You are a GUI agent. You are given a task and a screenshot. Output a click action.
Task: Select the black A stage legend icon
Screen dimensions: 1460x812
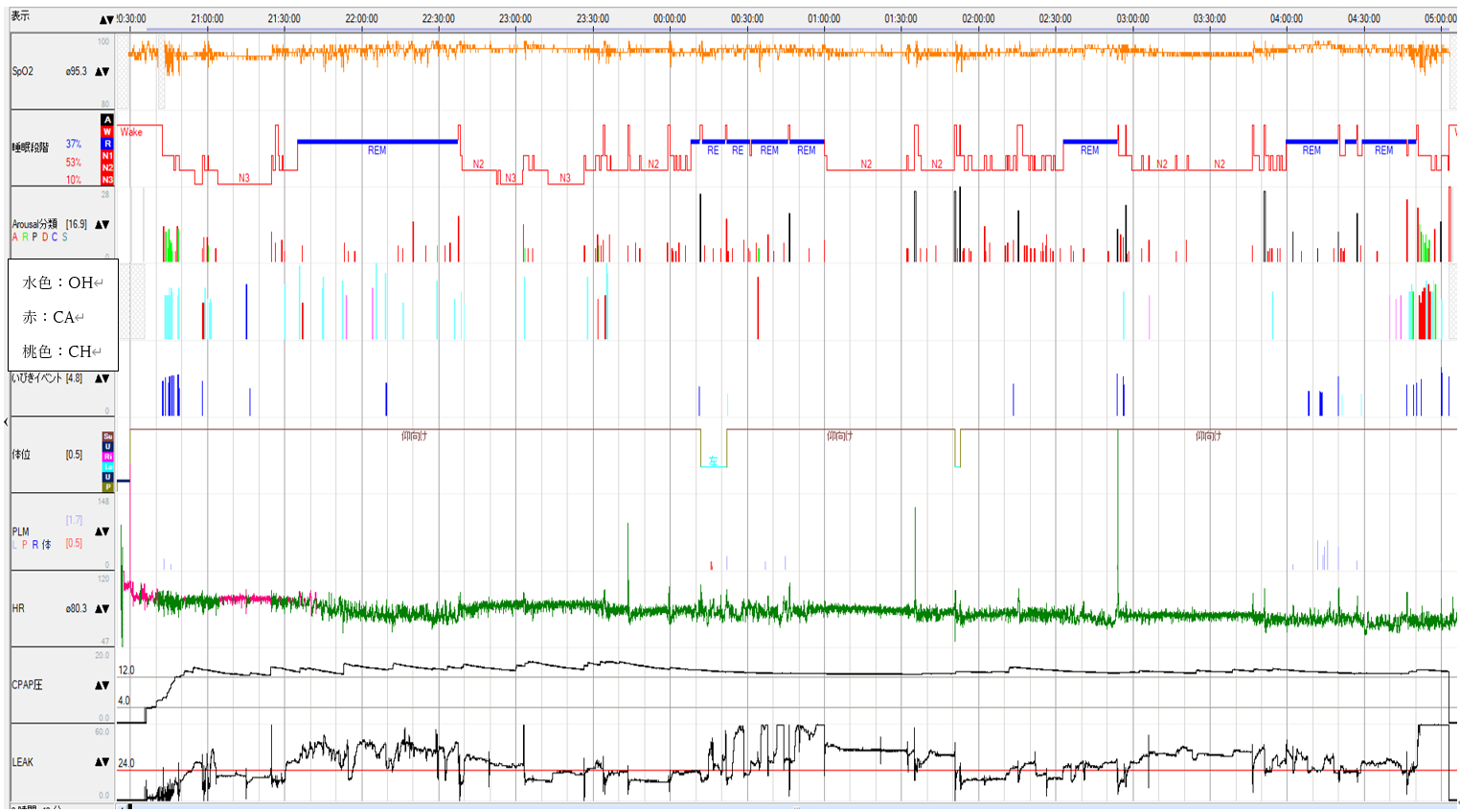pos(107,120)
